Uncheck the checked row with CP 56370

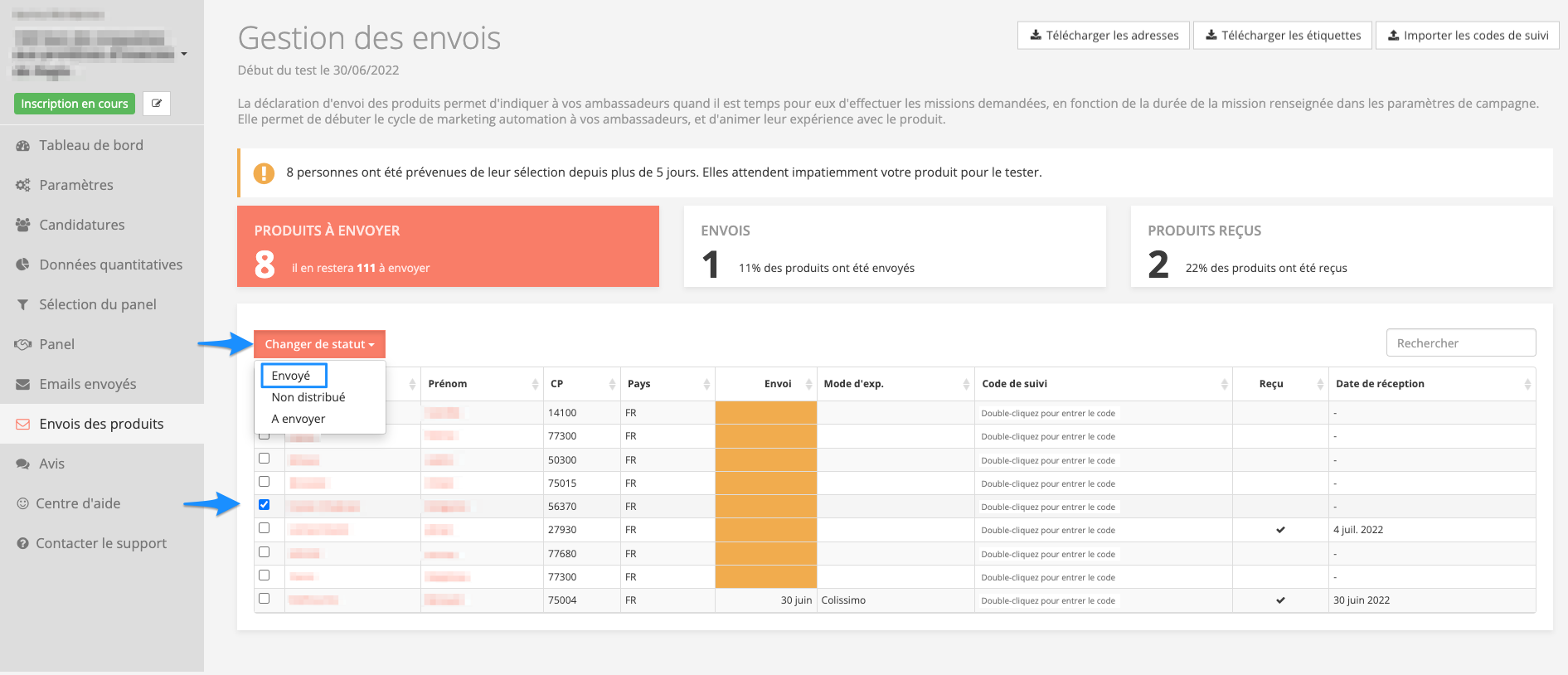[264, 504]
